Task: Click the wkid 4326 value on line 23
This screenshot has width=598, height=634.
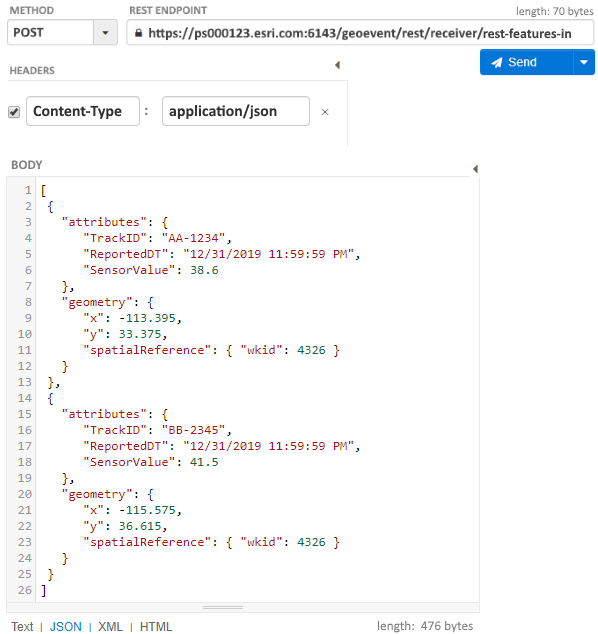Action: click(311, 542)
